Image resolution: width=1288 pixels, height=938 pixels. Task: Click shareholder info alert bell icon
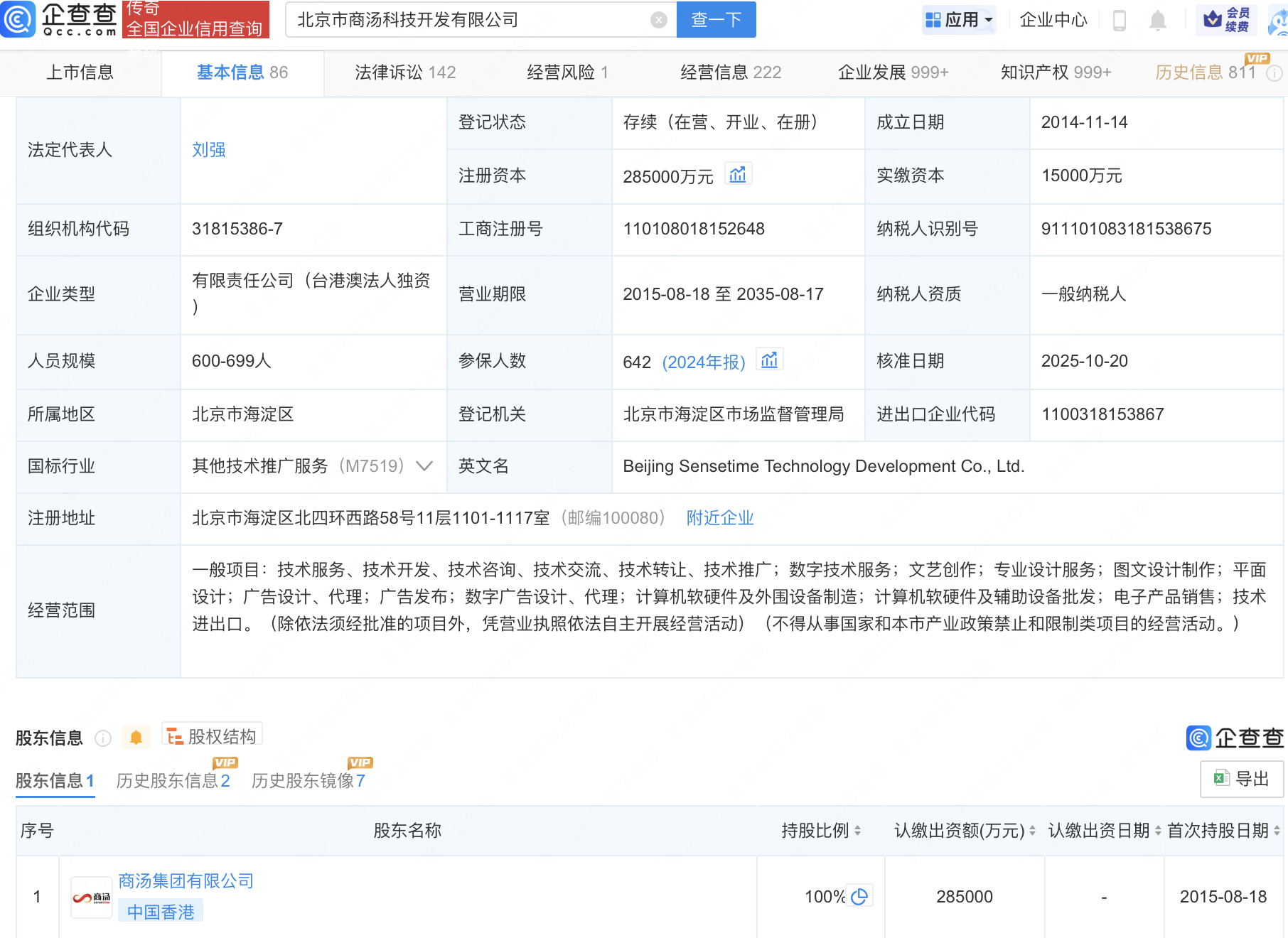pos(136,738)
